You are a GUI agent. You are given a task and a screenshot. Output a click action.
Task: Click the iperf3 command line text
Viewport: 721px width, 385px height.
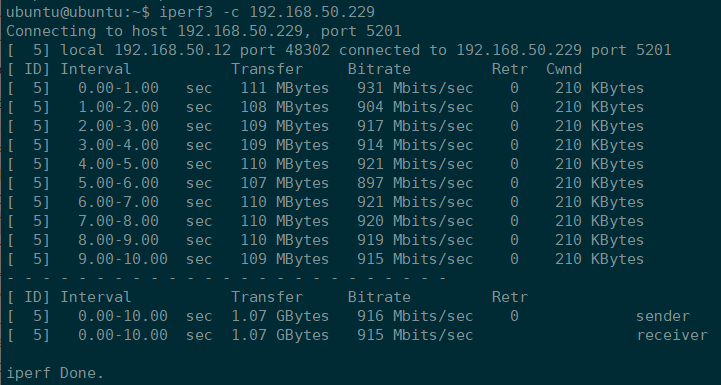(267, 12)
